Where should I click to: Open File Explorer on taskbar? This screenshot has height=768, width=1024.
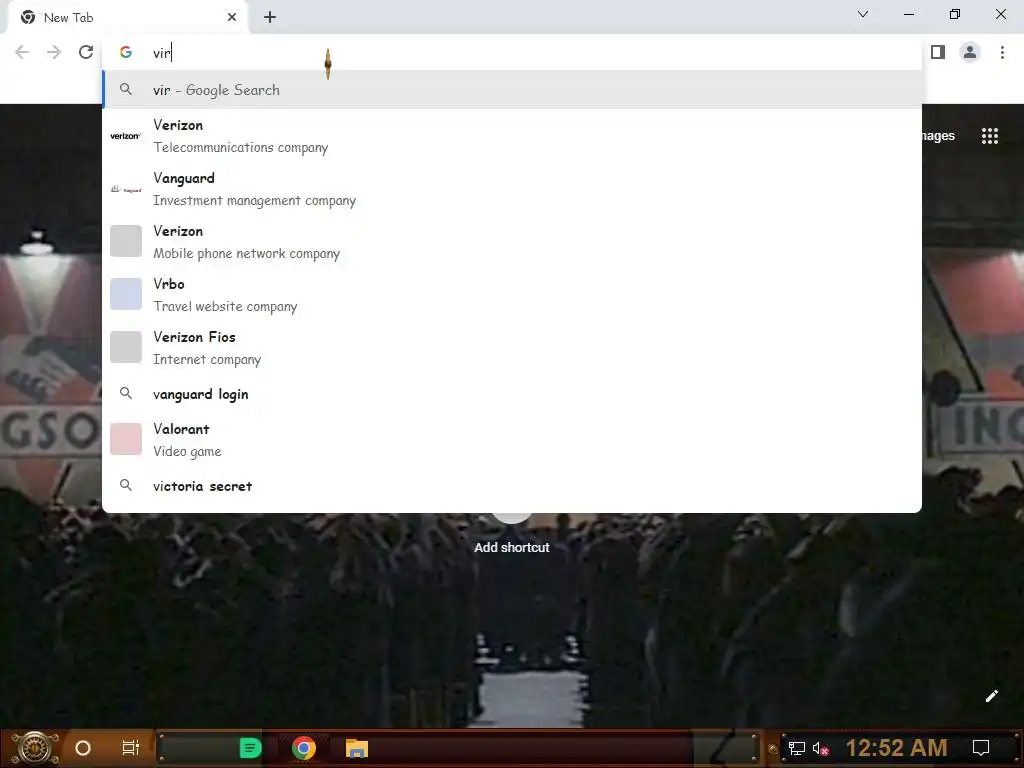(x=357, y=748)
